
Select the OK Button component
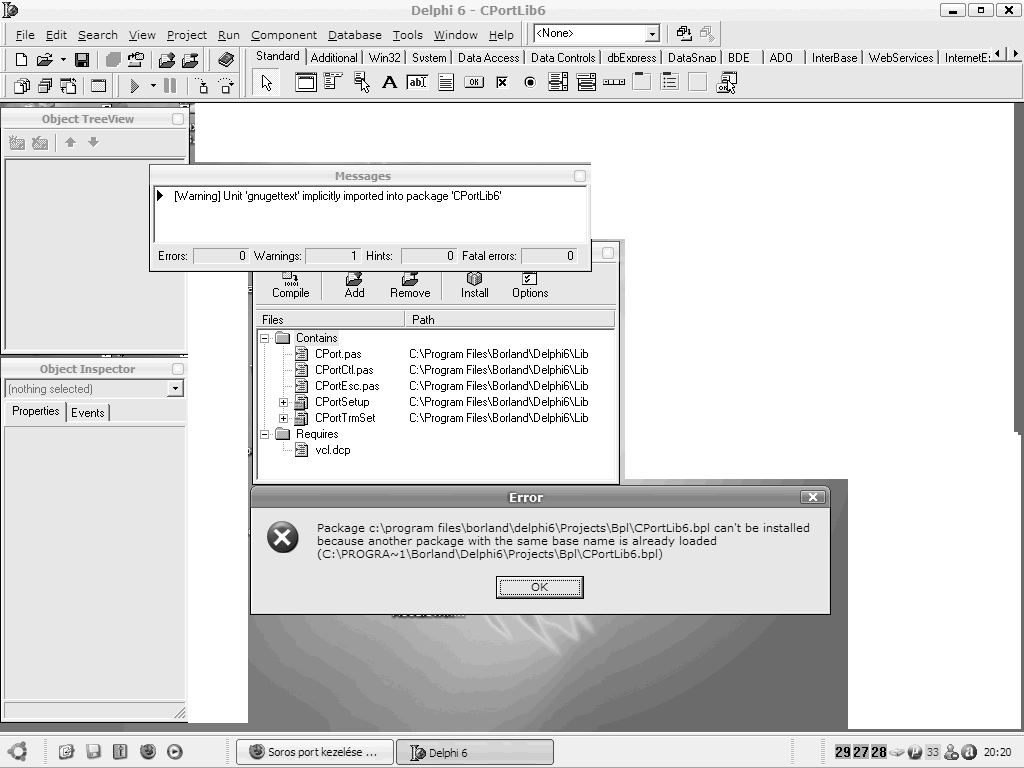point(473,82)
